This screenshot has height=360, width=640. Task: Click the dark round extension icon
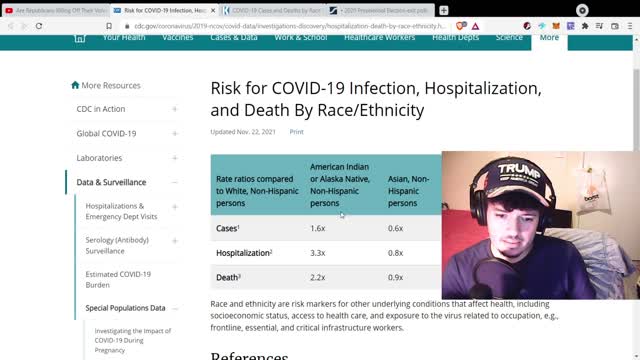click(527, 26)
